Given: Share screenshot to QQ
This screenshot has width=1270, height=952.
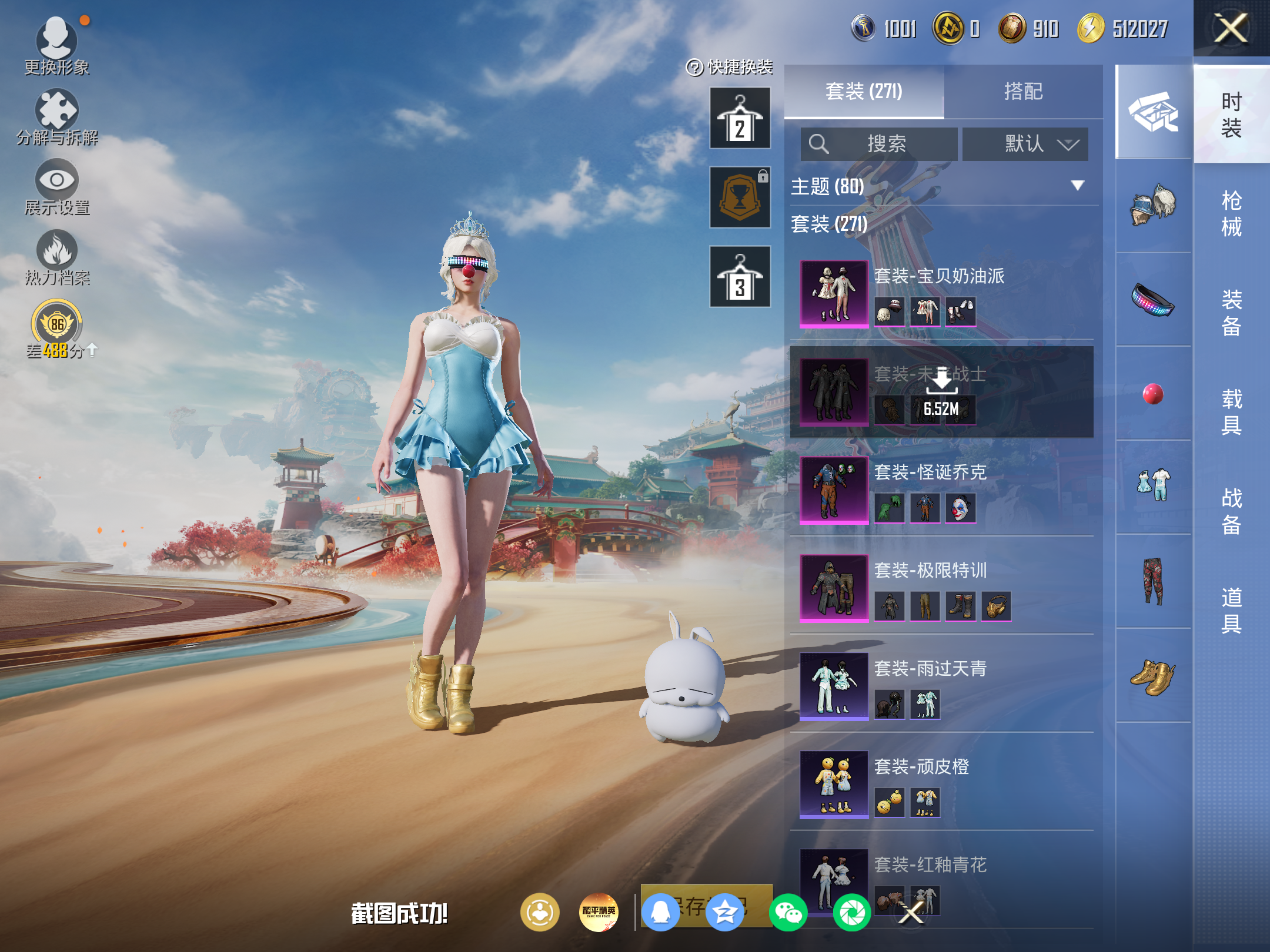Looking at the screenshot, I should tap(660, 913).
